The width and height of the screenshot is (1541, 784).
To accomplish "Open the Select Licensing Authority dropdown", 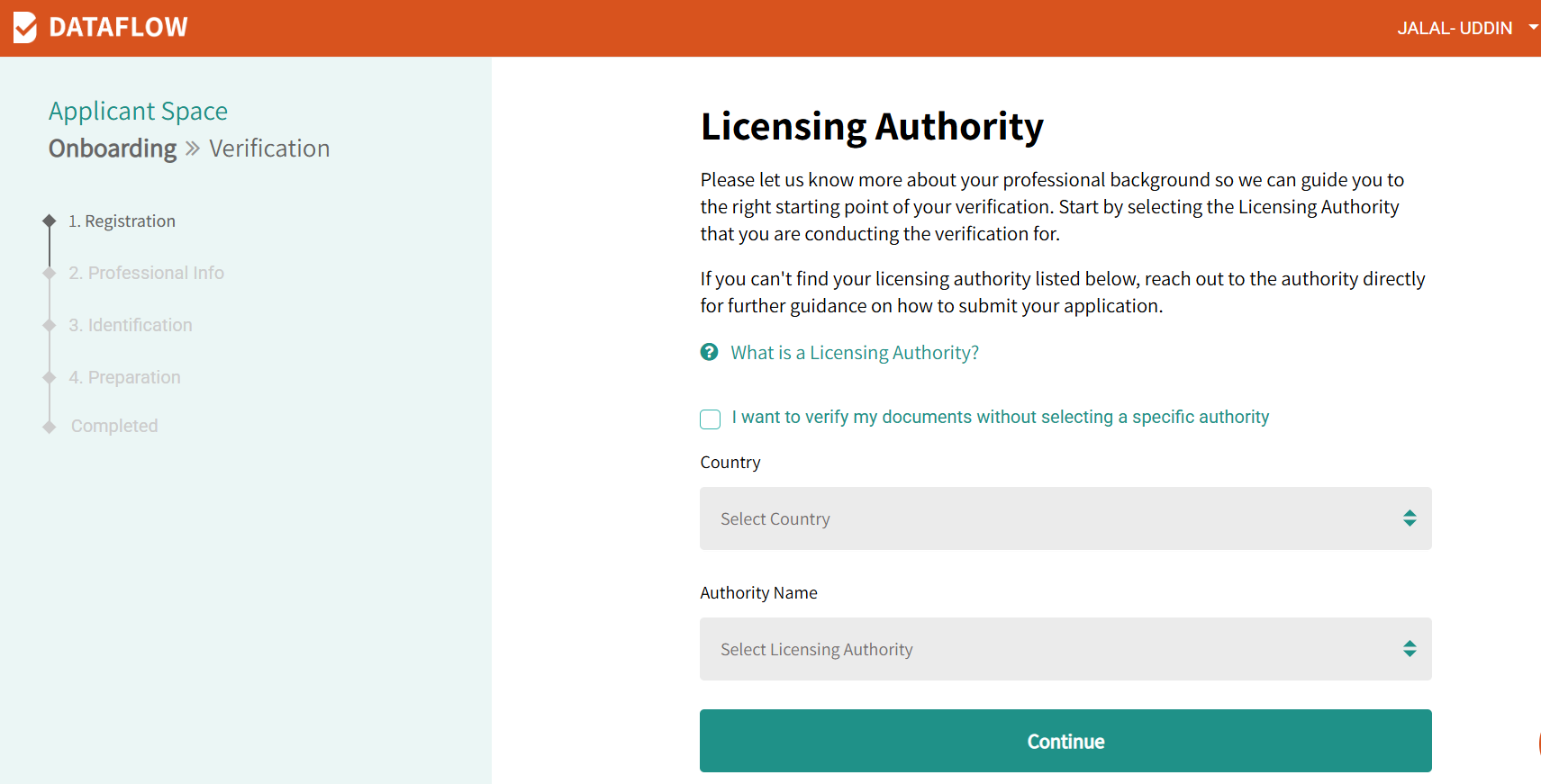I will pos(1065,649).
